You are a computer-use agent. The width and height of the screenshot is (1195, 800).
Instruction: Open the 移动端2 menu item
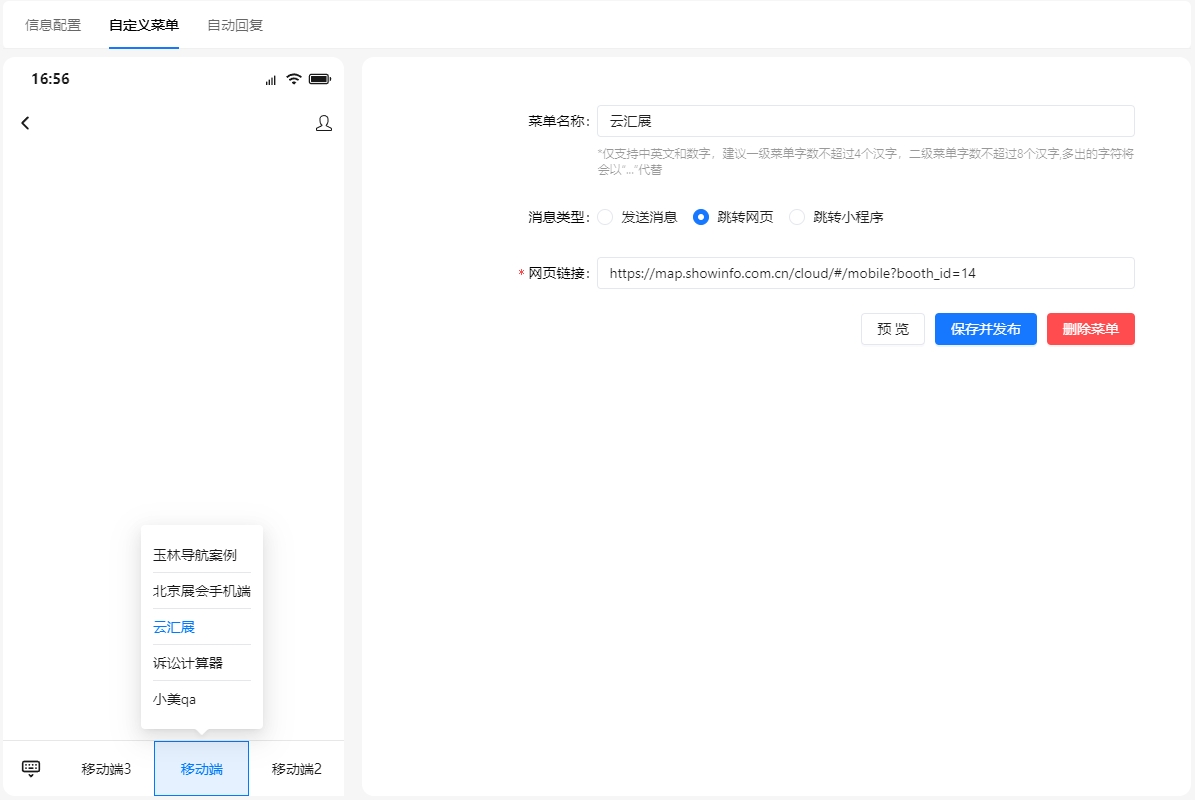click(296, 767)
